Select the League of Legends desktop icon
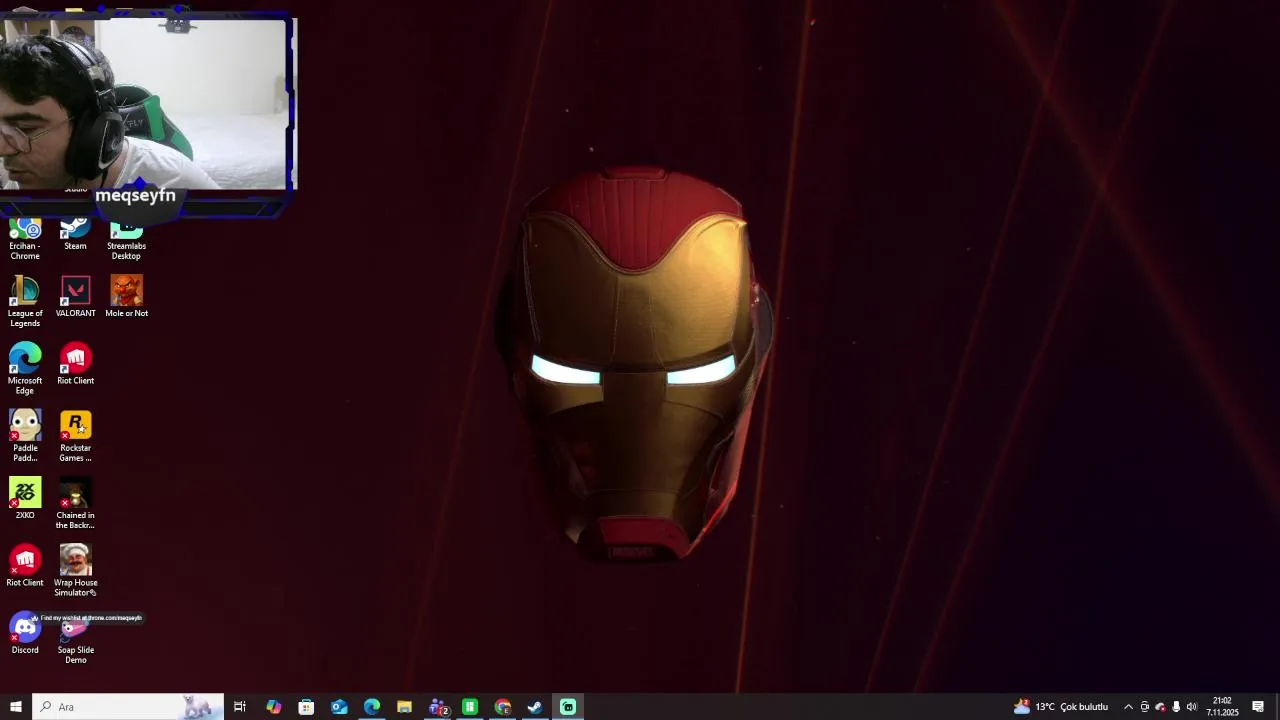 pos(25,301)
